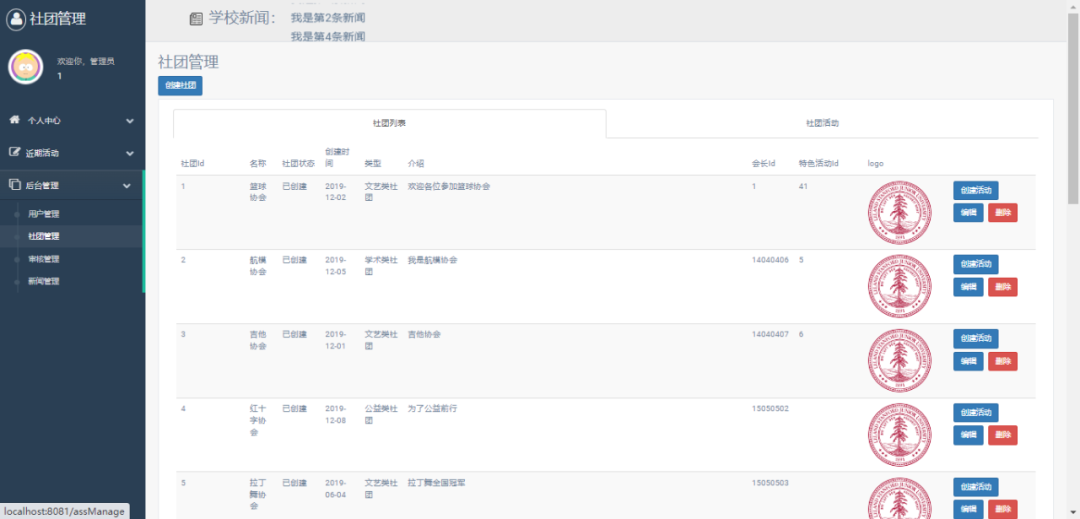Click the intro text 为了公益前行
The height and width of the screenshot is (519, 1080).
click(x=433, y=409)
